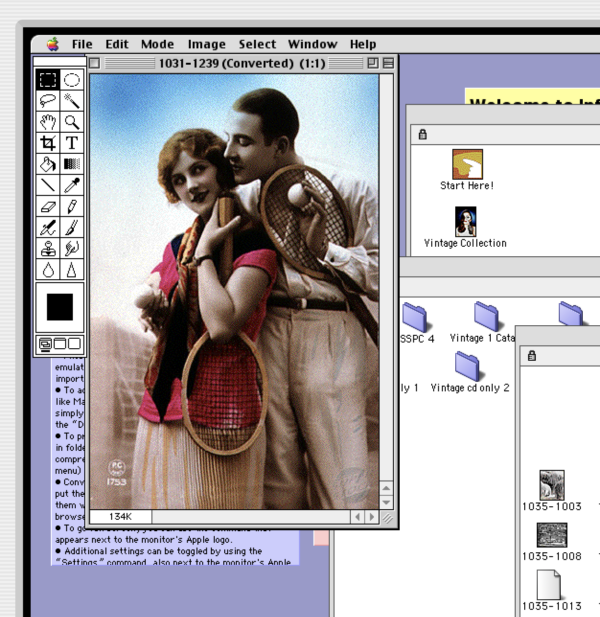600x617 pixels.
Task: Select the Airbrush tool
Action: coord(48,227)
